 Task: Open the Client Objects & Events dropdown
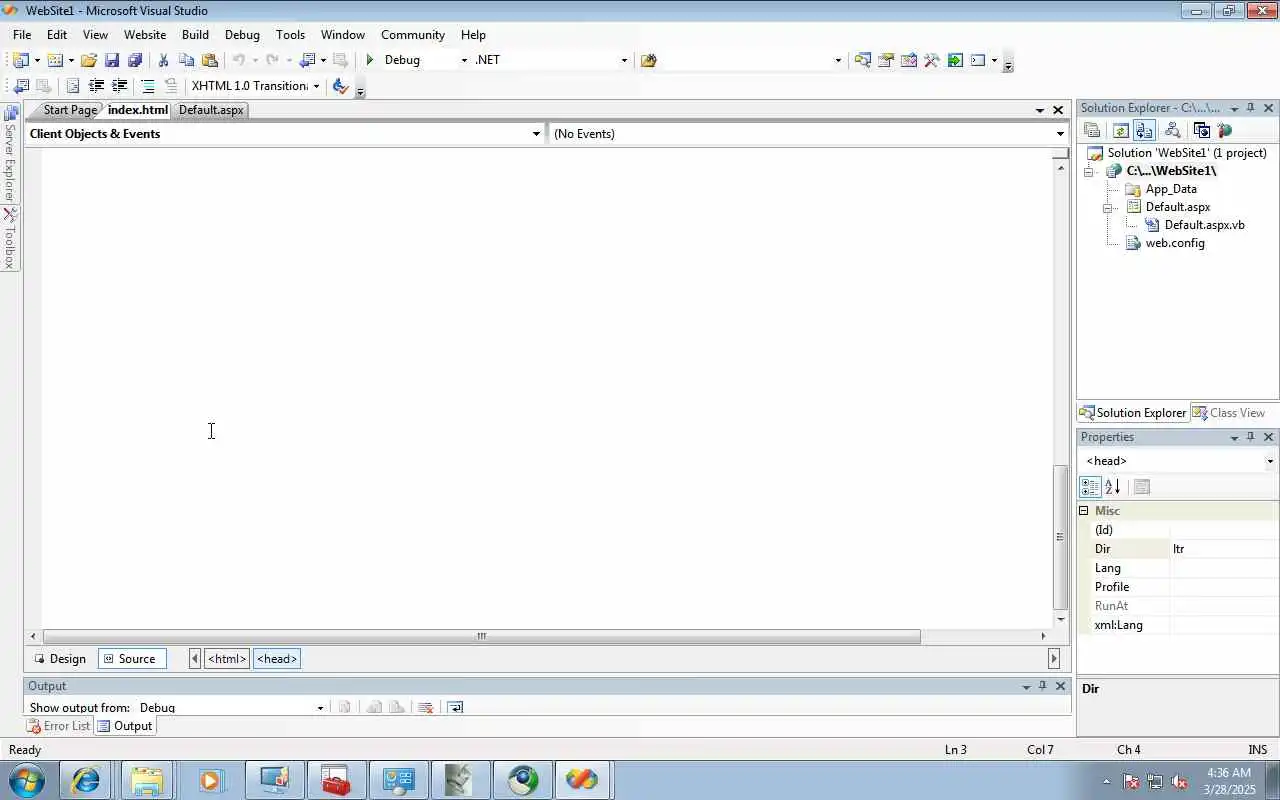[x=536, y=134]
